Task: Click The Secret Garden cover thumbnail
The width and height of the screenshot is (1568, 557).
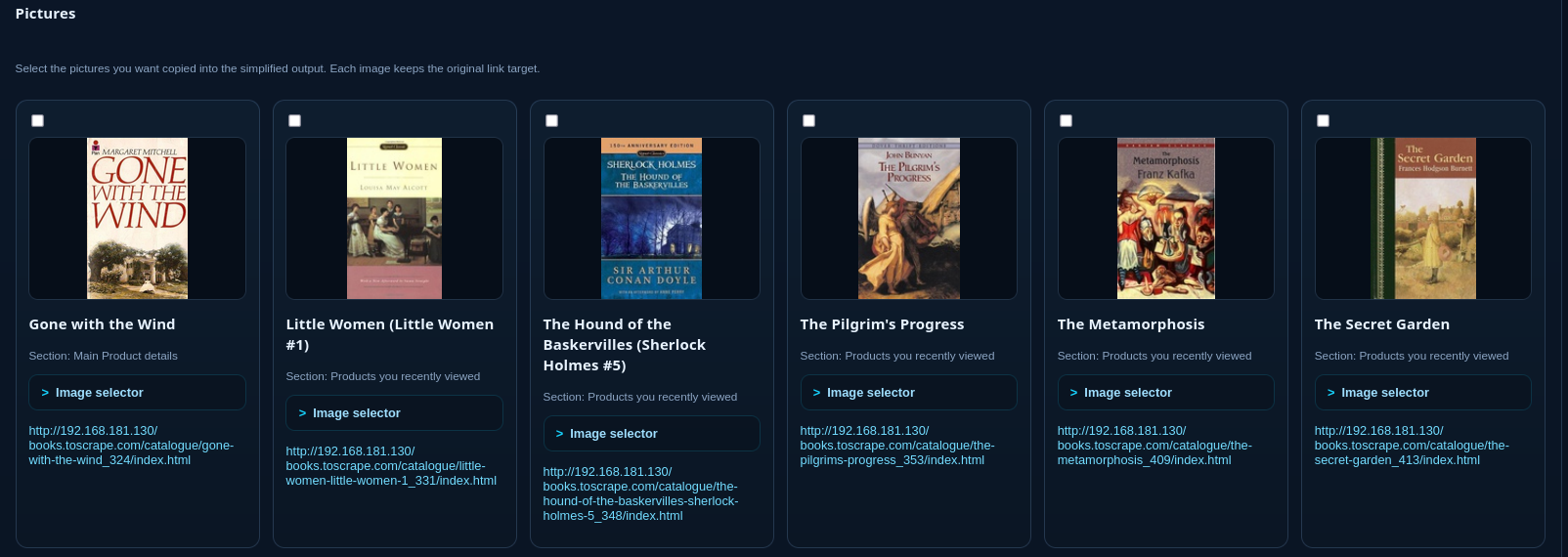Action: [x=1422, y=218]
